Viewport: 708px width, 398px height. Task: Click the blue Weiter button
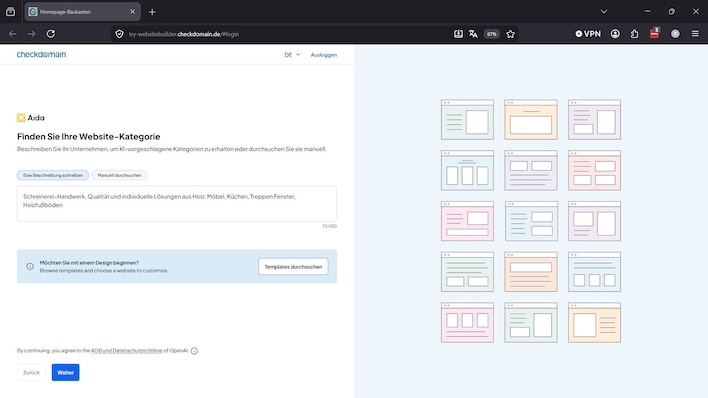pyautogui.click(x=65, y=373)
